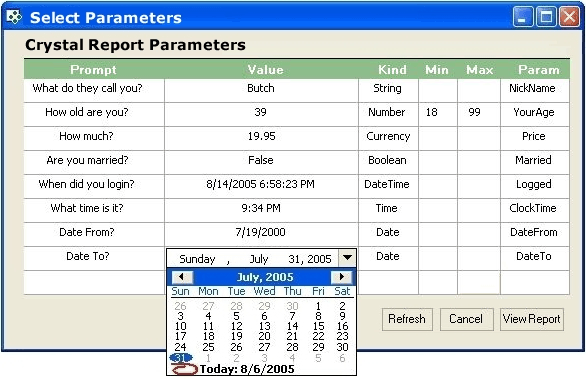This screenshot has width=586, height=379.
Task: Click the red Today circle icon
Action: point(184,369)
